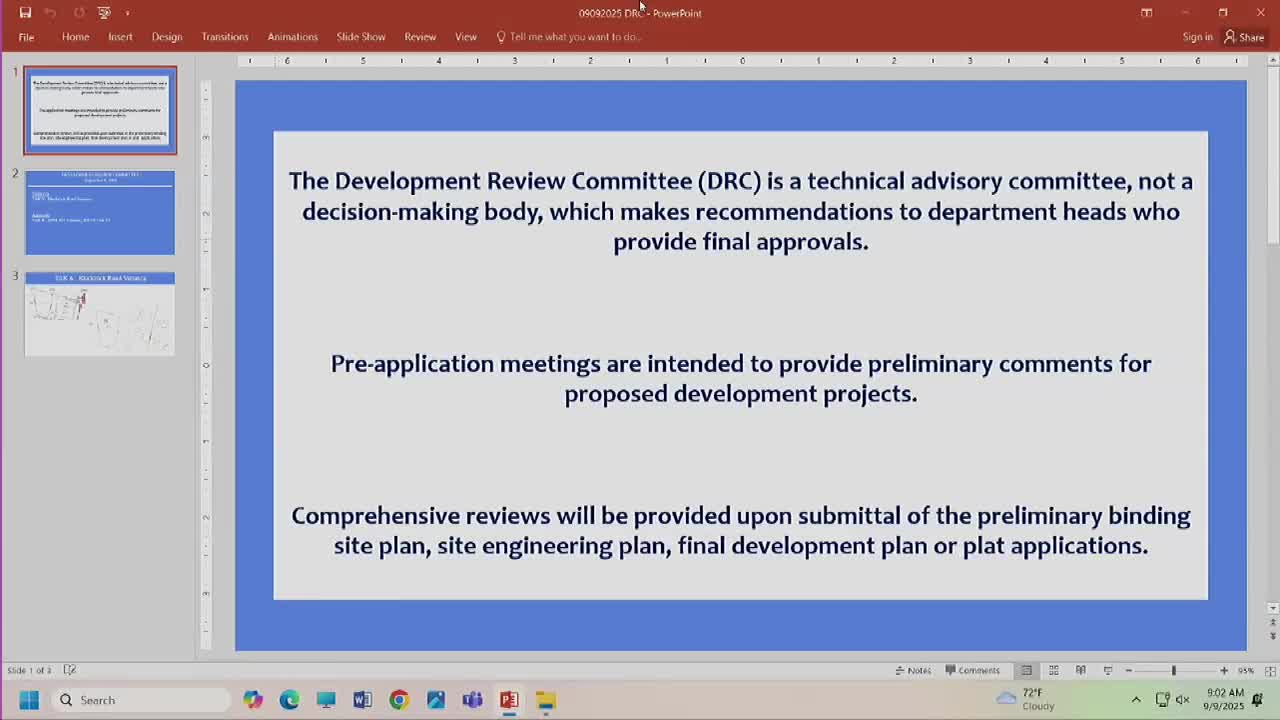Image resolution: width=1280 pixels, height=720 pixels.
Task: Click Sign in link
Action: [1197, 37]
